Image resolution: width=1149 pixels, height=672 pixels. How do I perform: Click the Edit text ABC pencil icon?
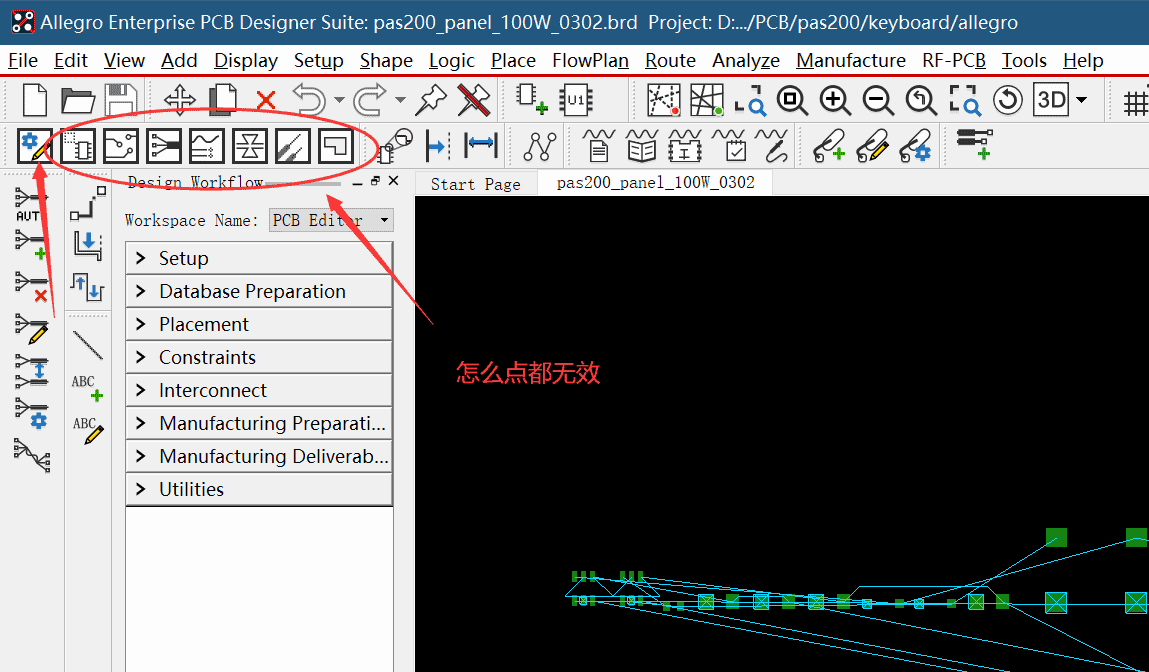coord(87,429)
